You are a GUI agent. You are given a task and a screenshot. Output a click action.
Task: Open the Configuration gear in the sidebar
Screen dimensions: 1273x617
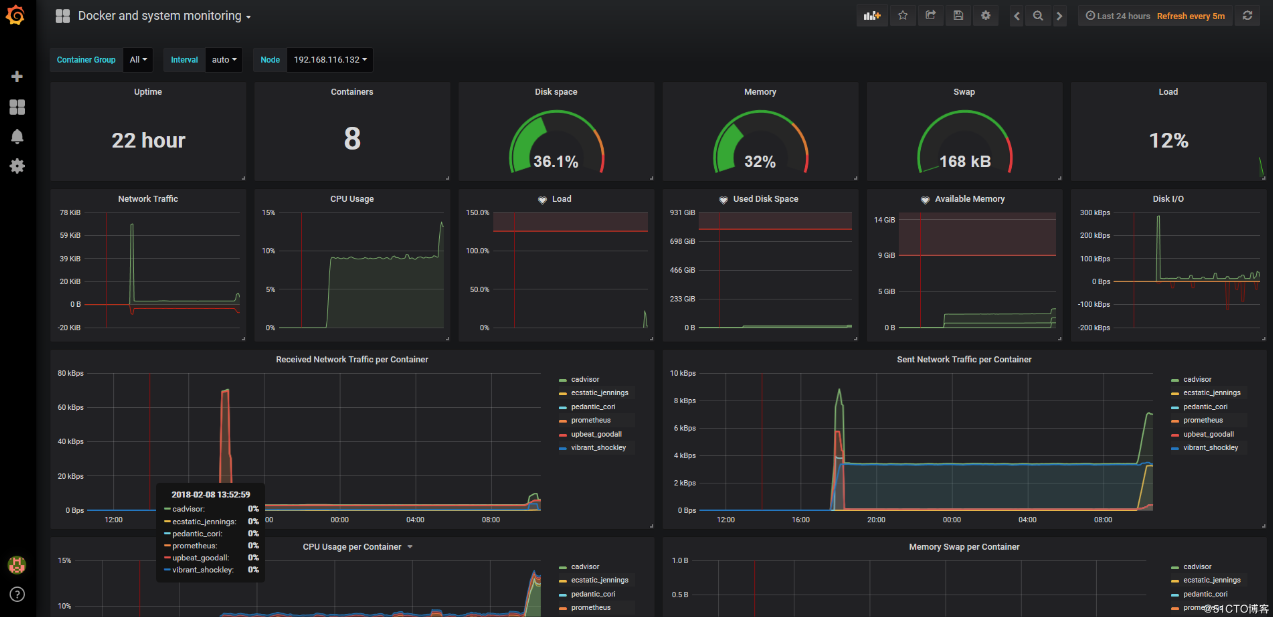[x=17, y=166]
